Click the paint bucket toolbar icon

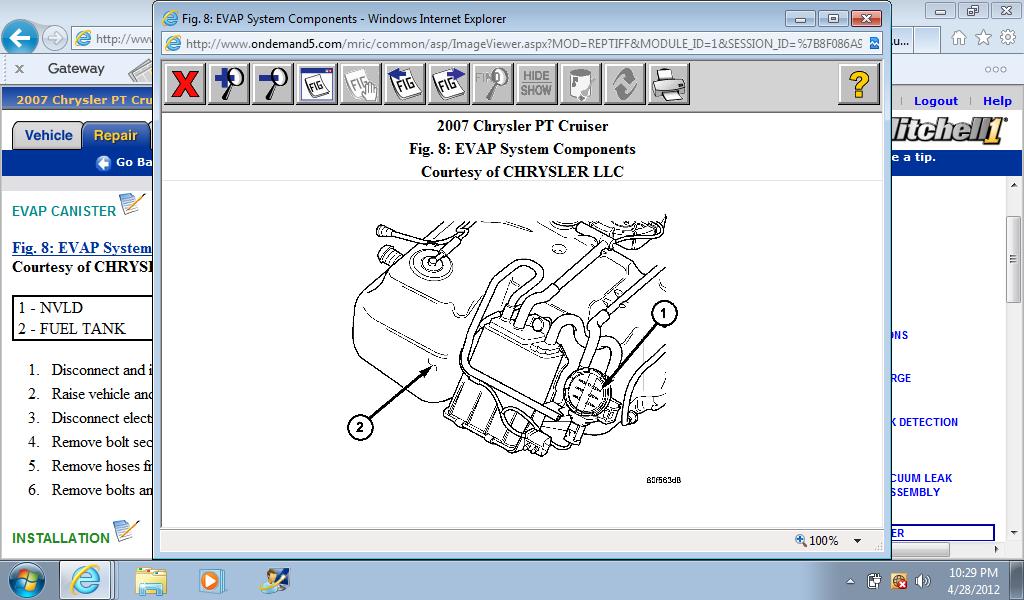(x=580, y=84)
